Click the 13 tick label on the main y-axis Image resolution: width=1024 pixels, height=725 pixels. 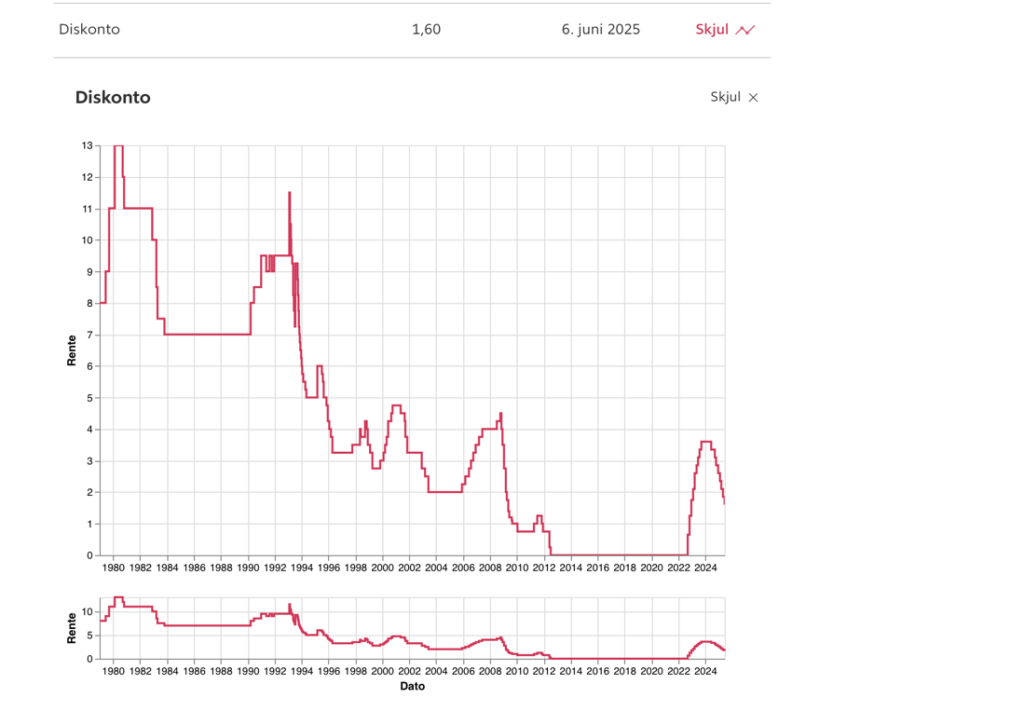[88, 146]
